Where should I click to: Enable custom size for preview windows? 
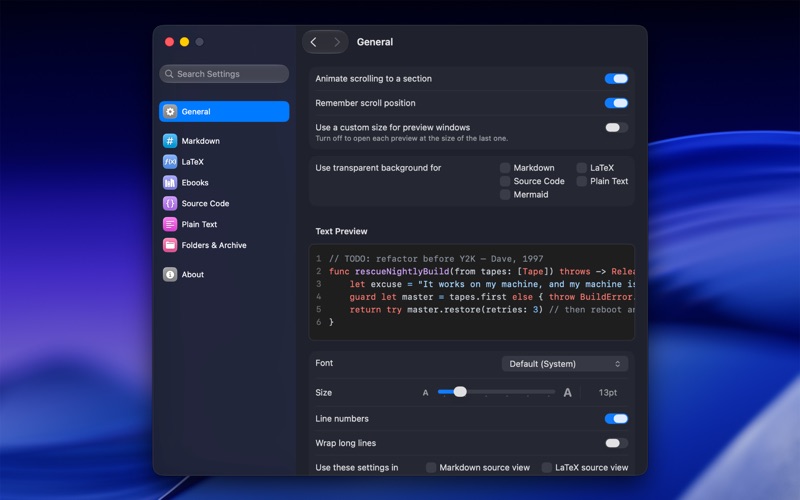[x=616, y=128]
